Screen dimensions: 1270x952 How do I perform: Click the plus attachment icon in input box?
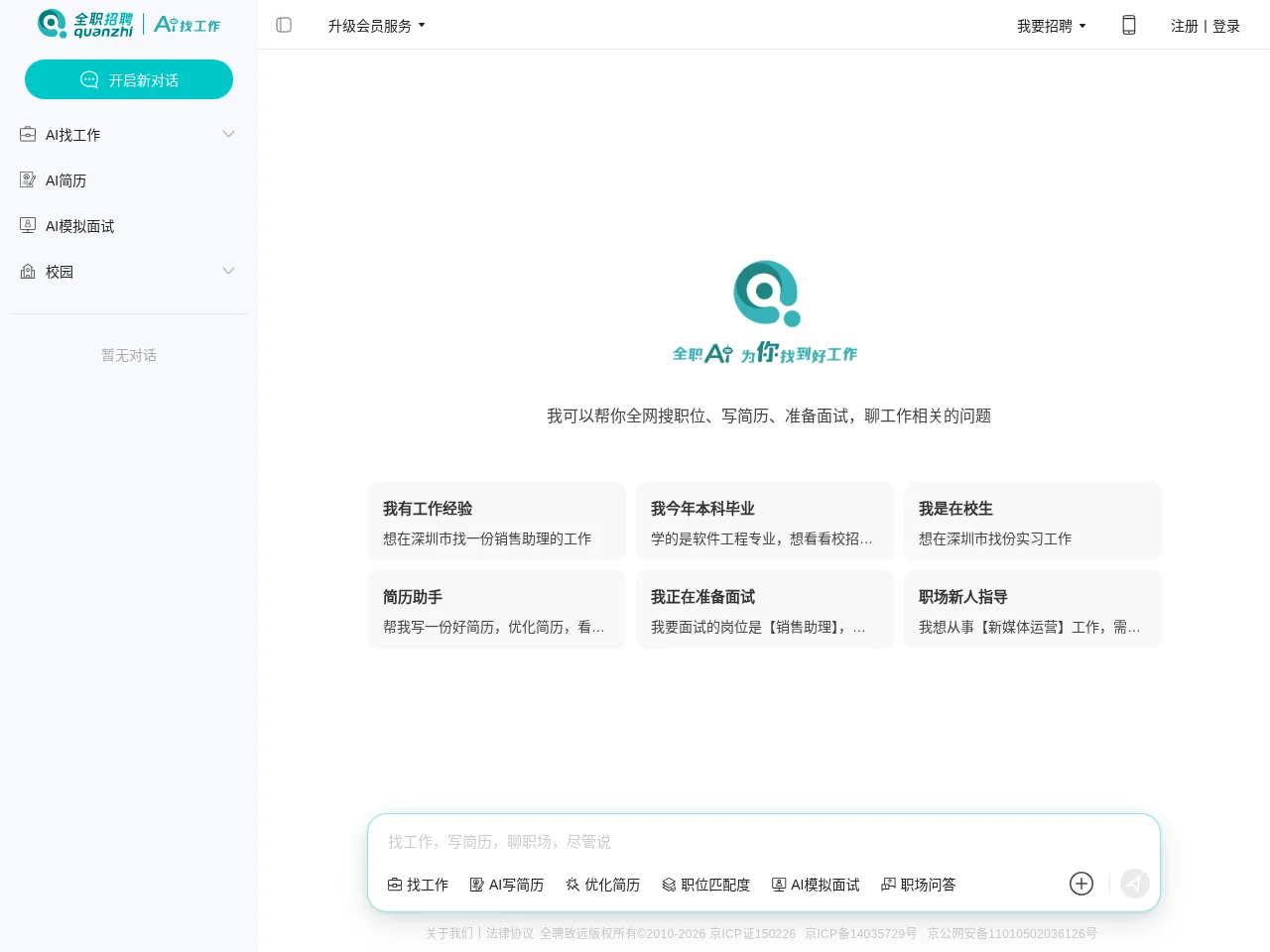point(1081,884)
